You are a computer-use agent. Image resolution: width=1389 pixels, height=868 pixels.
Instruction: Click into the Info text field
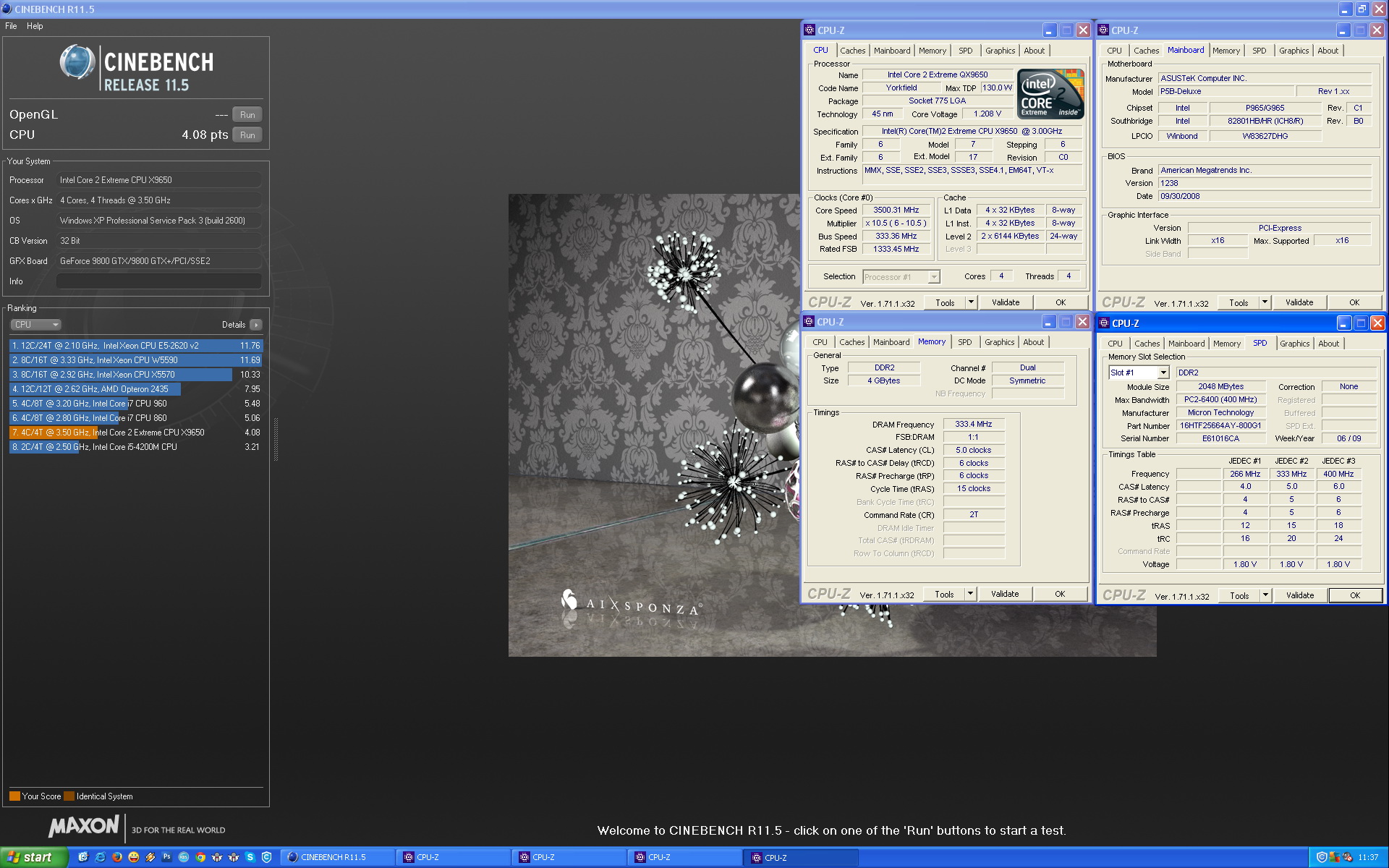pyautogui.click(x=159, y=281)
